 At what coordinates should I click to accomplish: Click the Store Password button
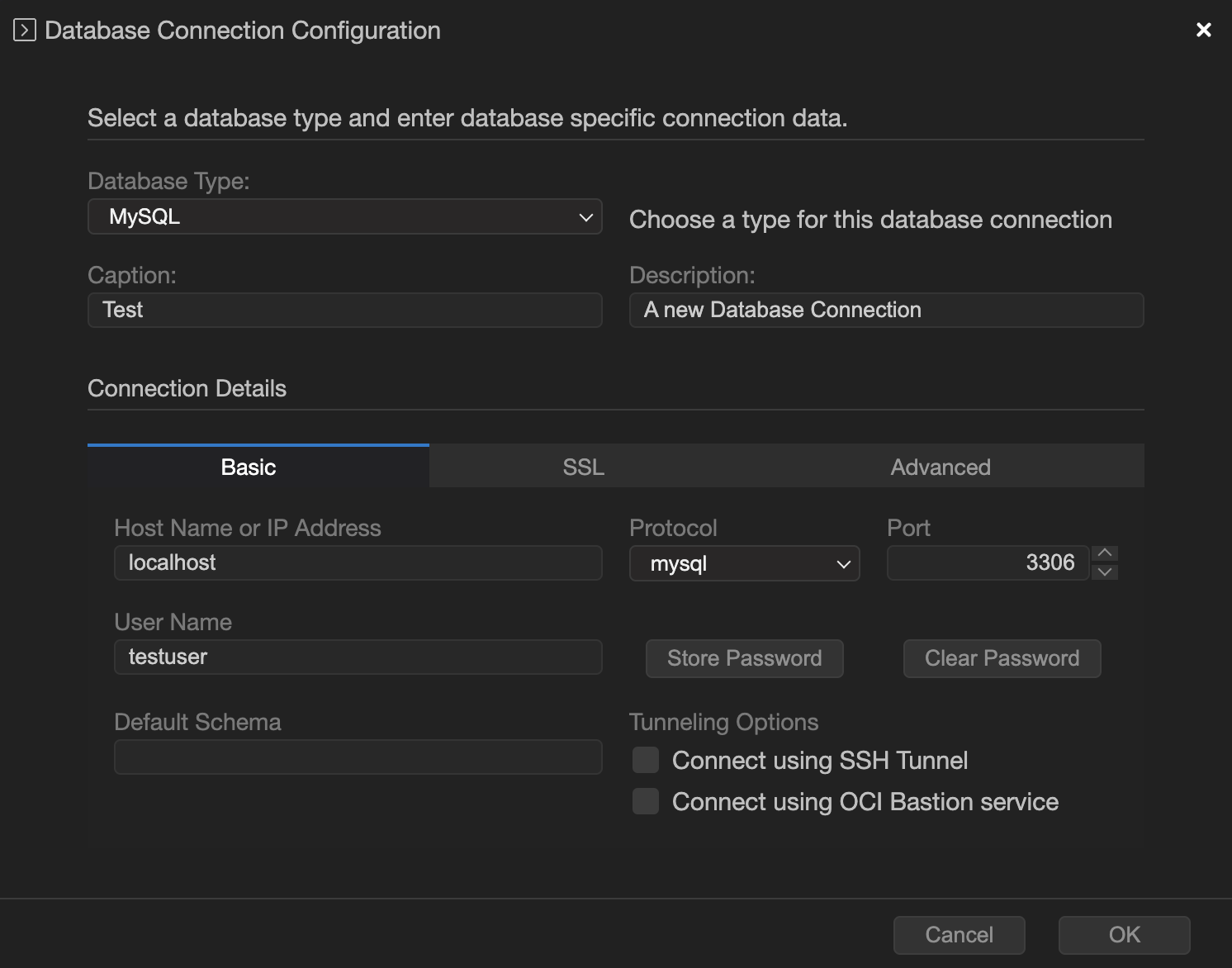[x=743, y=657]
